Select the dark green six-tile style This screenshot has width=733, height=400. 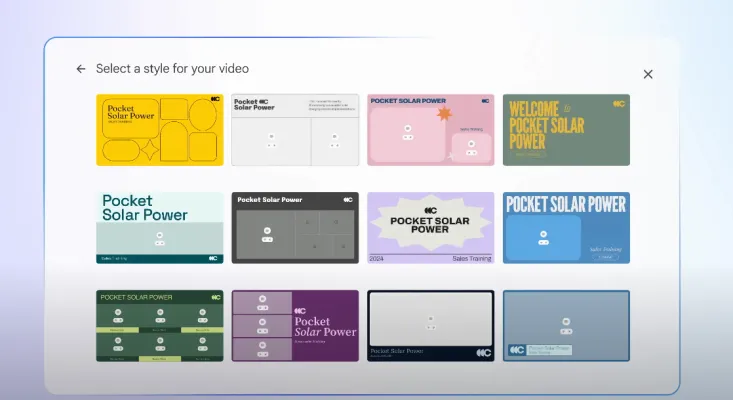[160, 326]
